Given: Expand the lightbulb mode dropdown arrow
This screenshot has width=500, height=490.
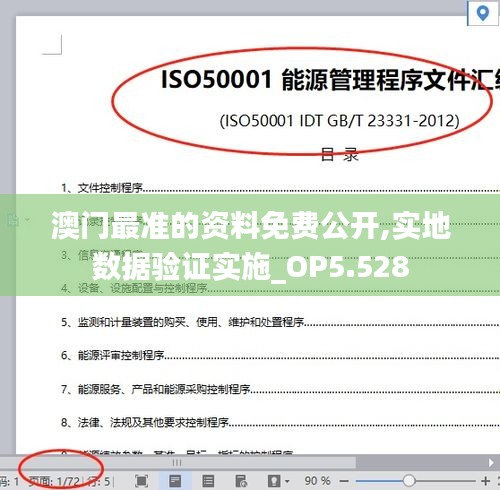Looking at the screenshot, I should [287, 481].
